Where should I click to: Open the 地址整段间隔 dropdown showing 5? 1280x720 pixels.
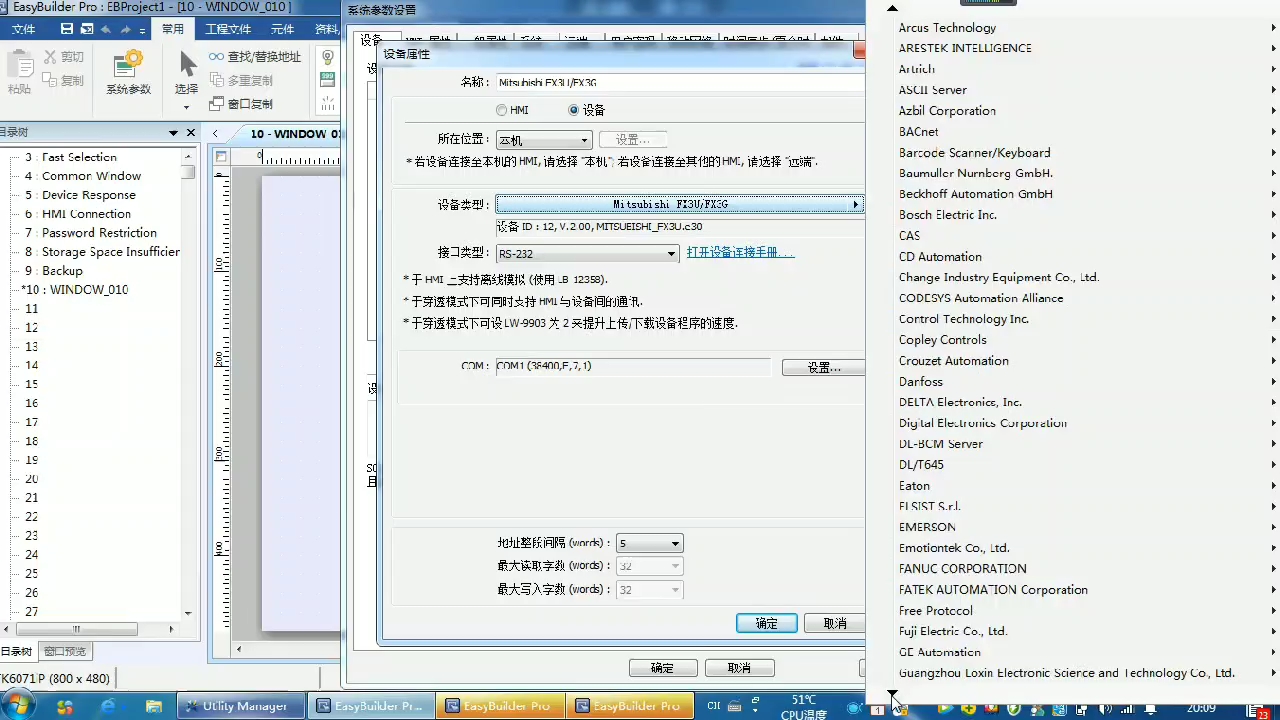(x=650, y=544)
